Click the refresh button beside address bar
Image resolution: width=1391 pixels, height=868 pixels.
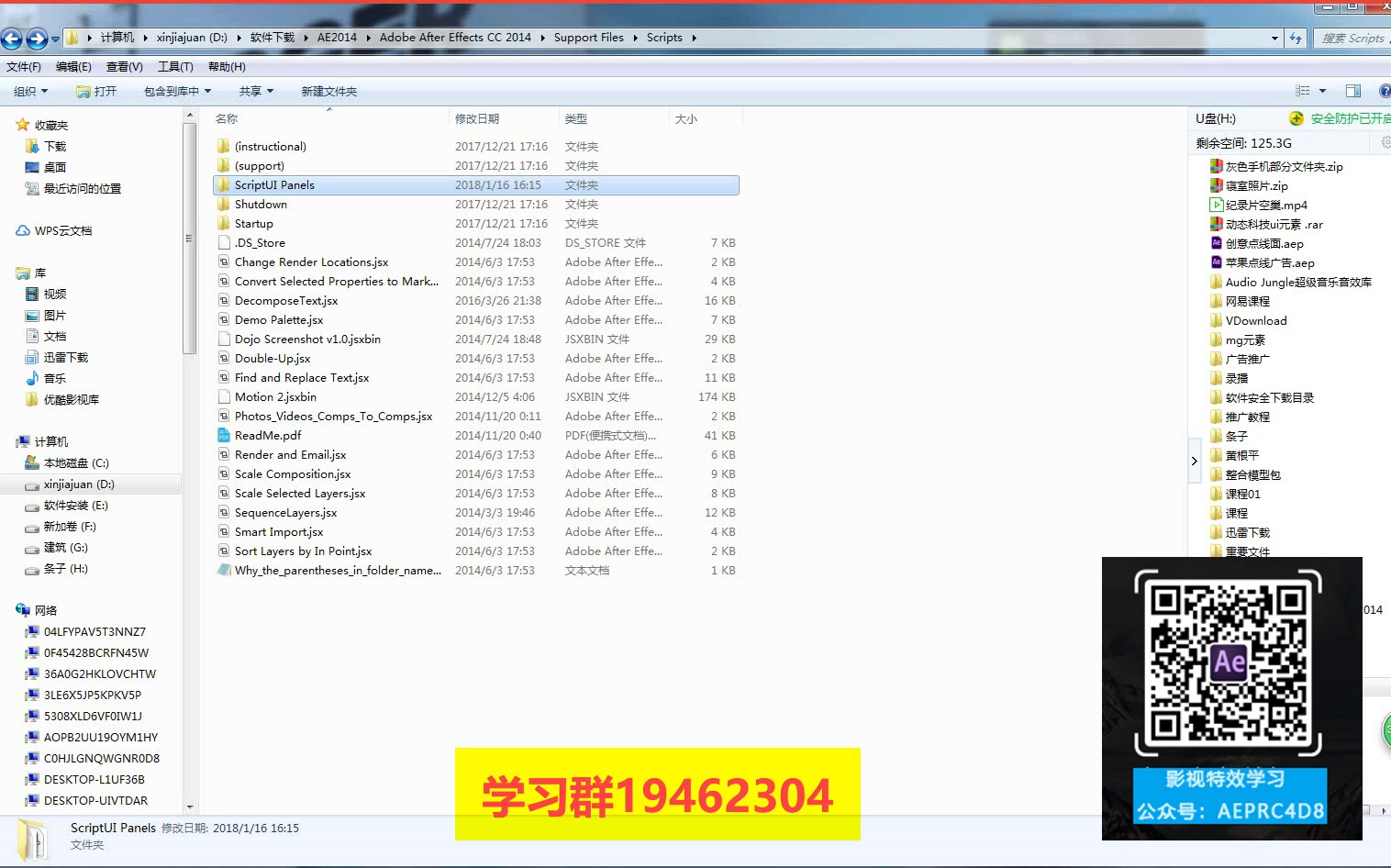[1296, 39]
